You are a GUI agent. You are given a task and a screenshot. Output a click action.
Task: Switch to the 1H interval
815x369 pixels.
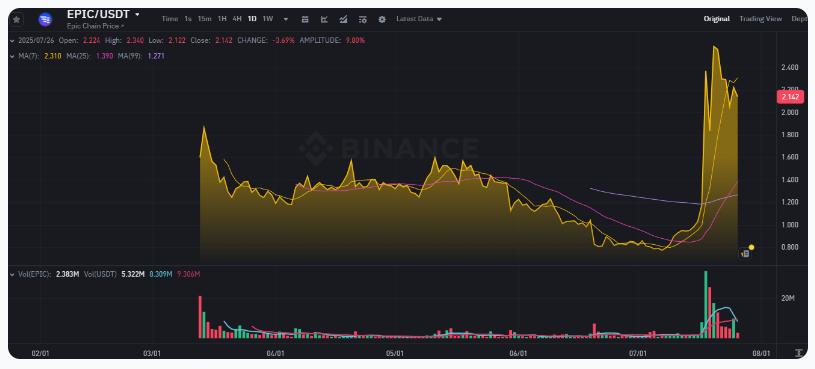[x=222, y=19]
